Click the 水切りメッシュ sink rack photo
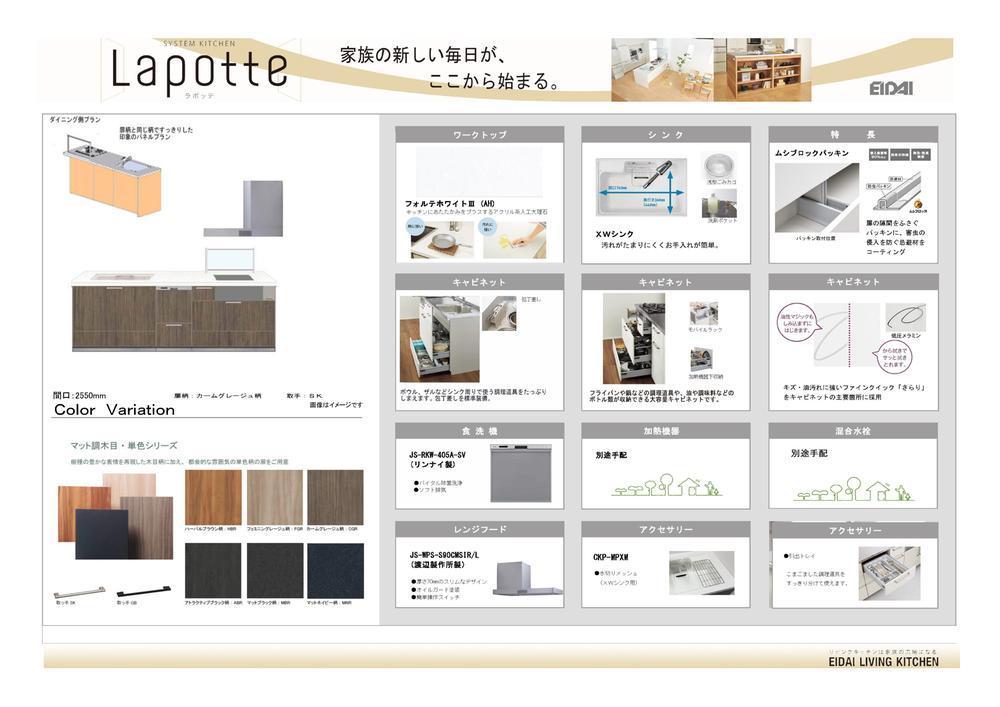This screenshot has width=1000, height=707. coord(702,573)
